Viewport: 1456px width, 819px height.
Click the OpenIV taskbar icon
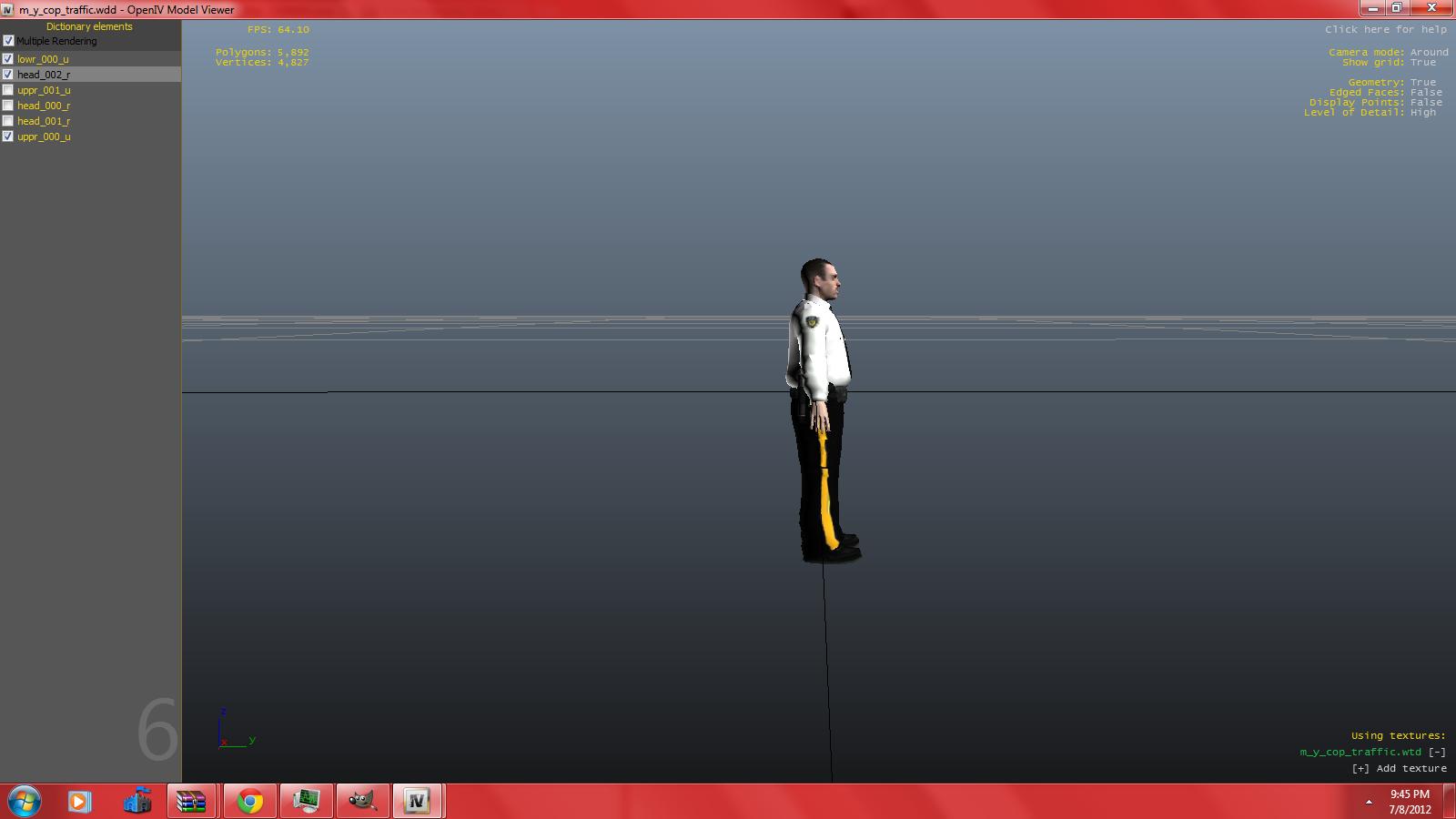coord(418,802)
